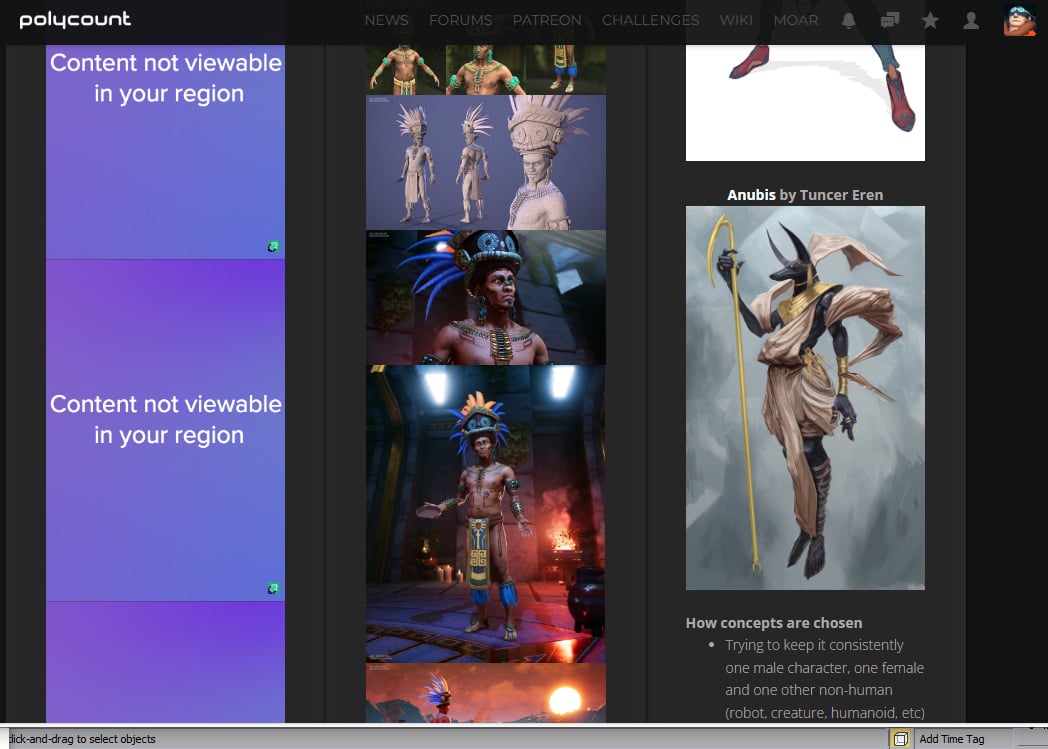This screenshot has height=749, width=1048.
Task: Open the top colored Aztec character turnaround image
Action: (x=486, y=69)
